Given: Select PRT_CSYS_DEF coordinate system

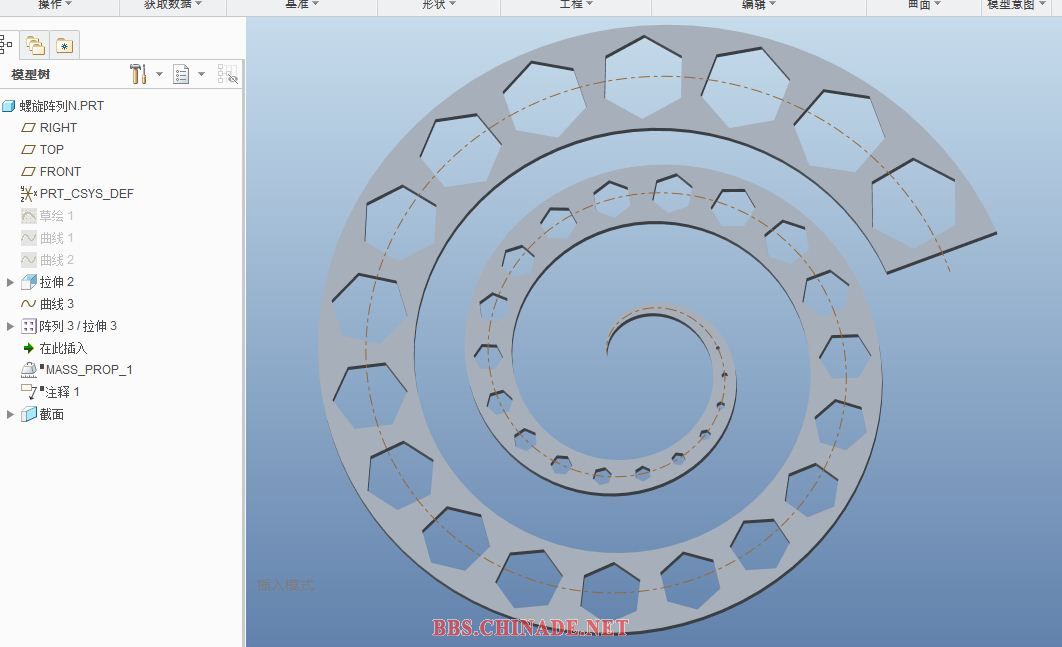Looking at the screenshot, I should coord(86,194).
